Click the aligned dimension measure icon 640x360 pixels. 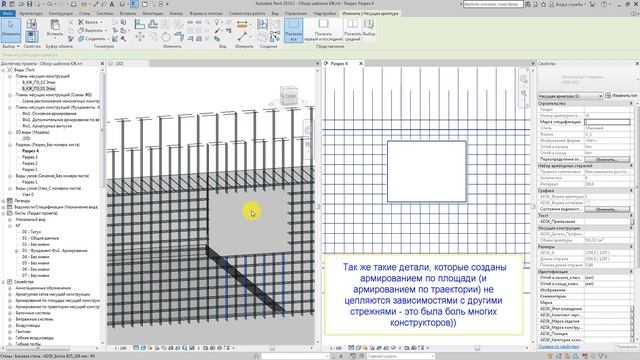pyautogui.click(x=242, y=24)
